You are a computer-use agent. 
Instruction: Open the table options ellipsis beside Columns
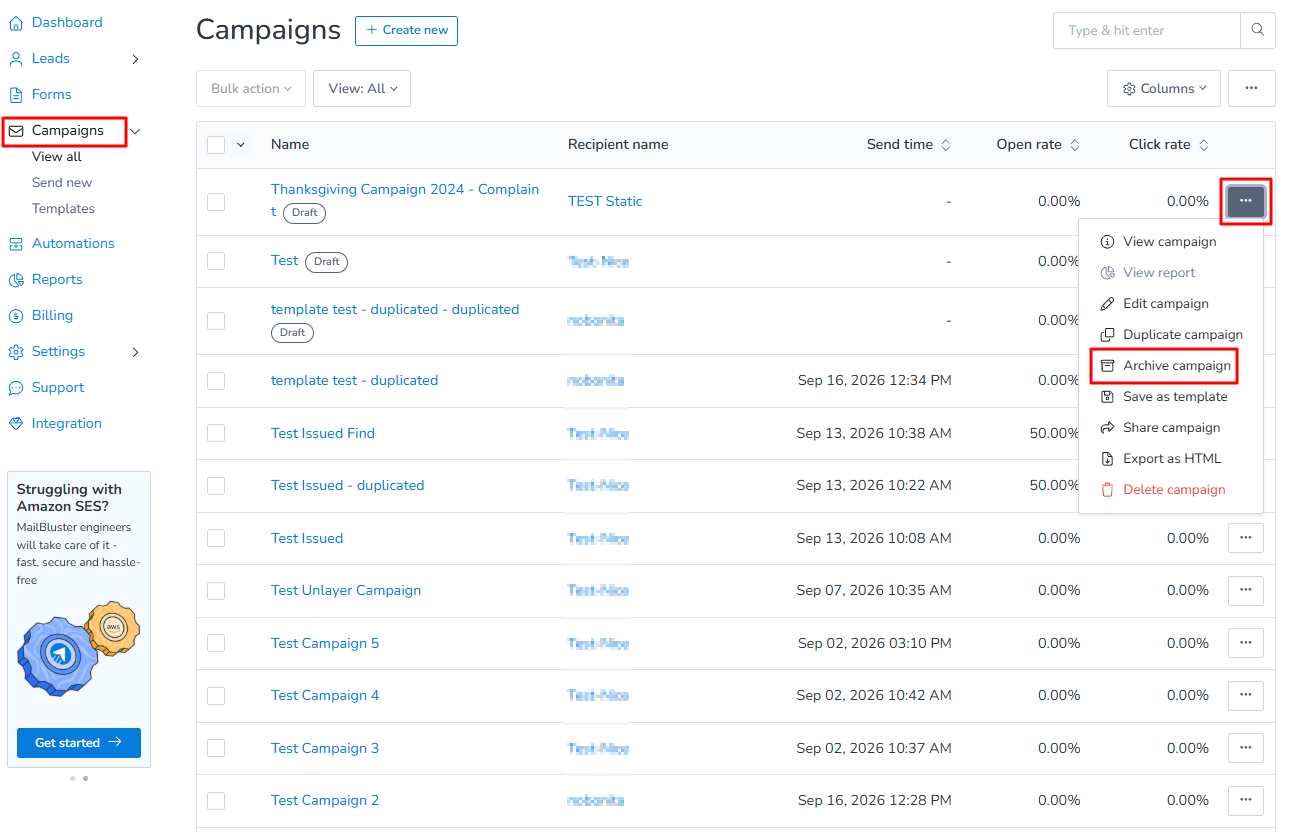tap(1251, 88)
